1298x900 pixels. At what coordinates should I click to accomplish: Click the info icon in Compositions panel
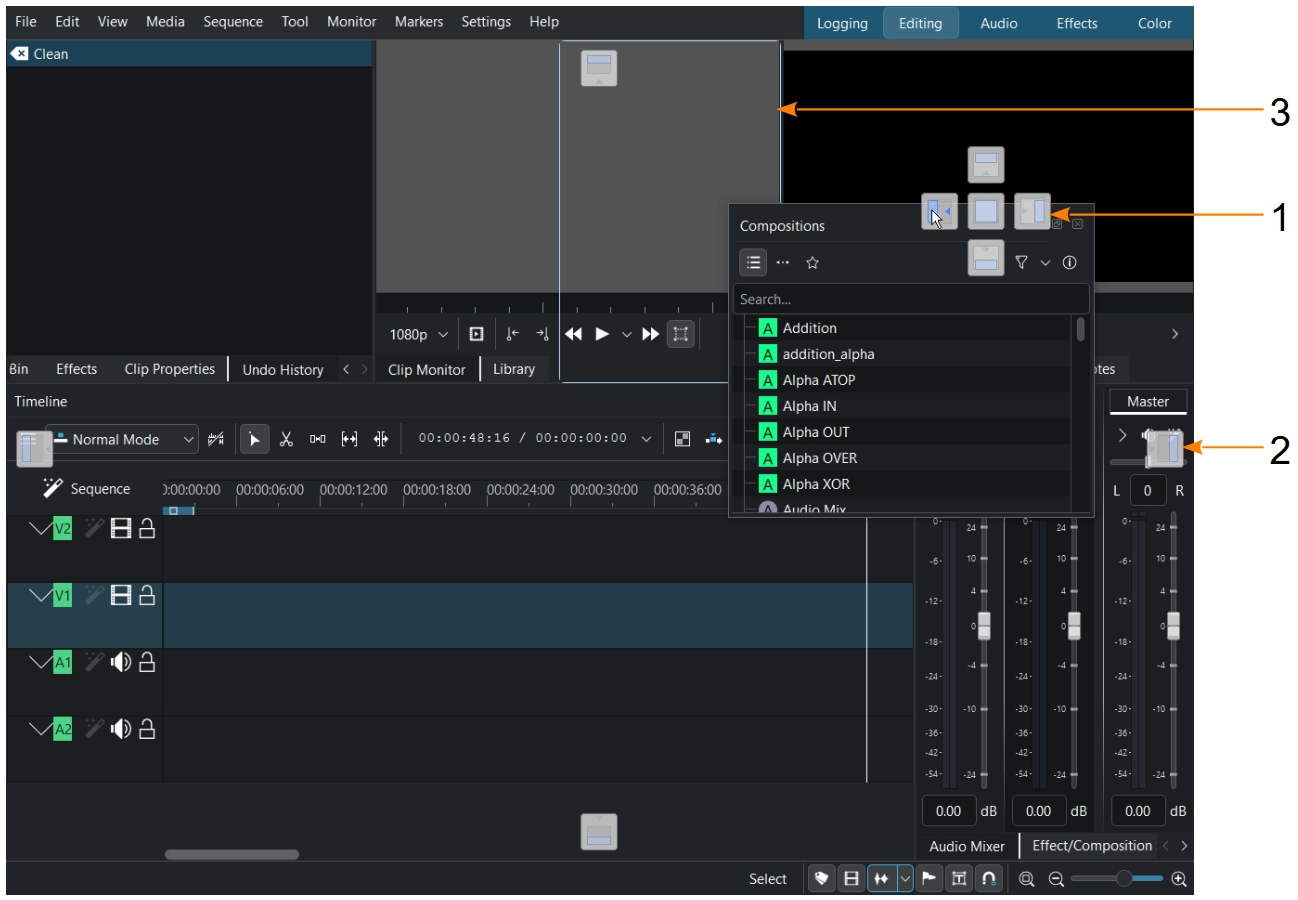pyautogui.click(x=1070, y=263)
